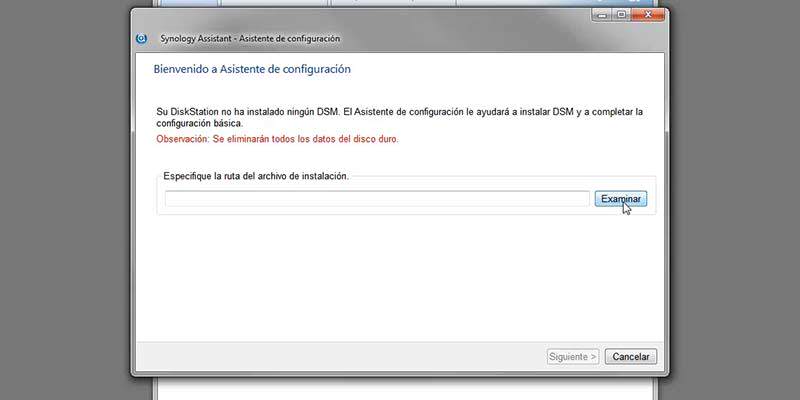Cancel the setup wizard with Cancelar
The width and height of the screenshot is (800, 400).
[631, 357]
